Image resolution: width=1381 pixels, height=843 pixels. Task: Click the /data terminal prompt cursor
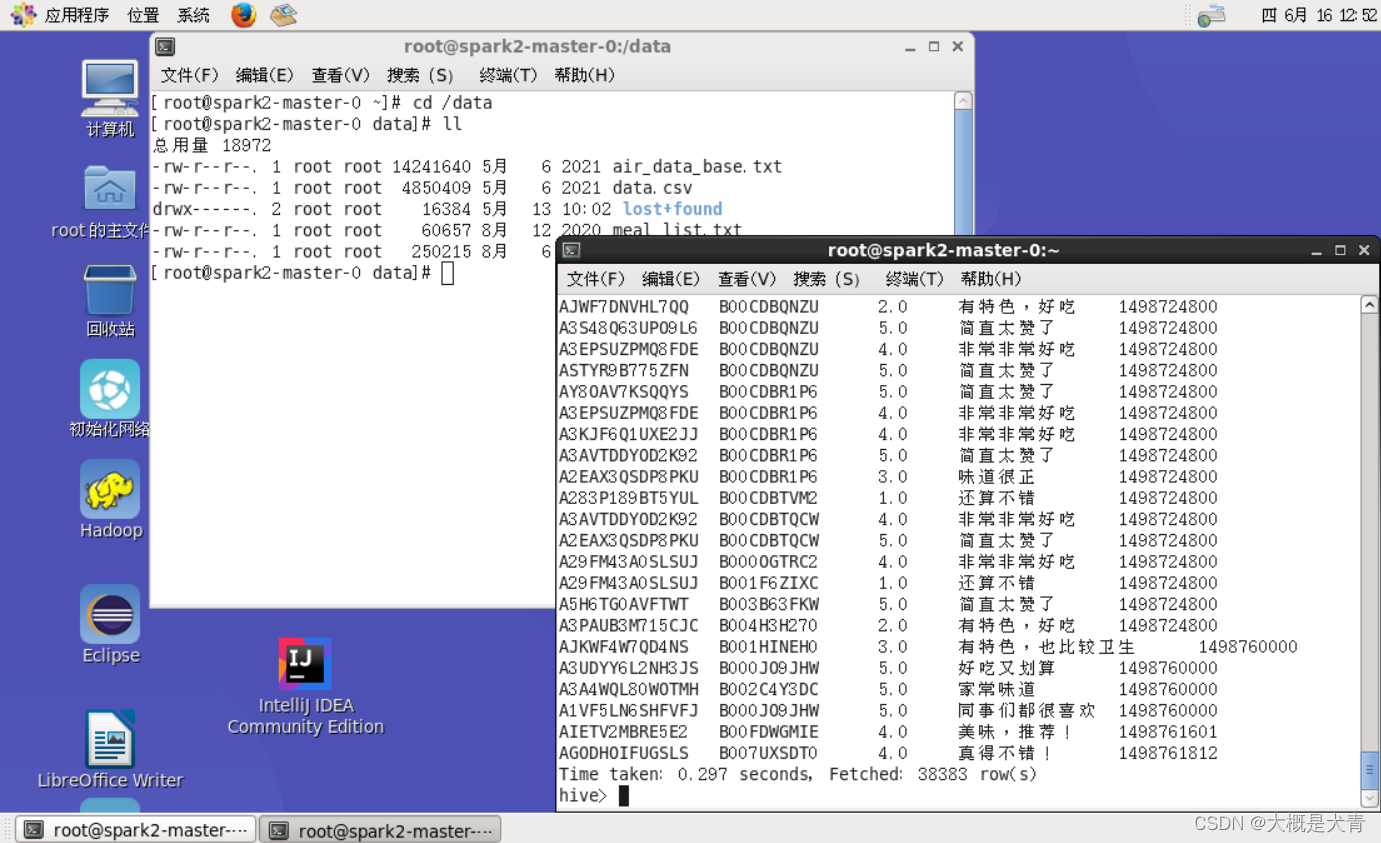(x=447, y=273)
